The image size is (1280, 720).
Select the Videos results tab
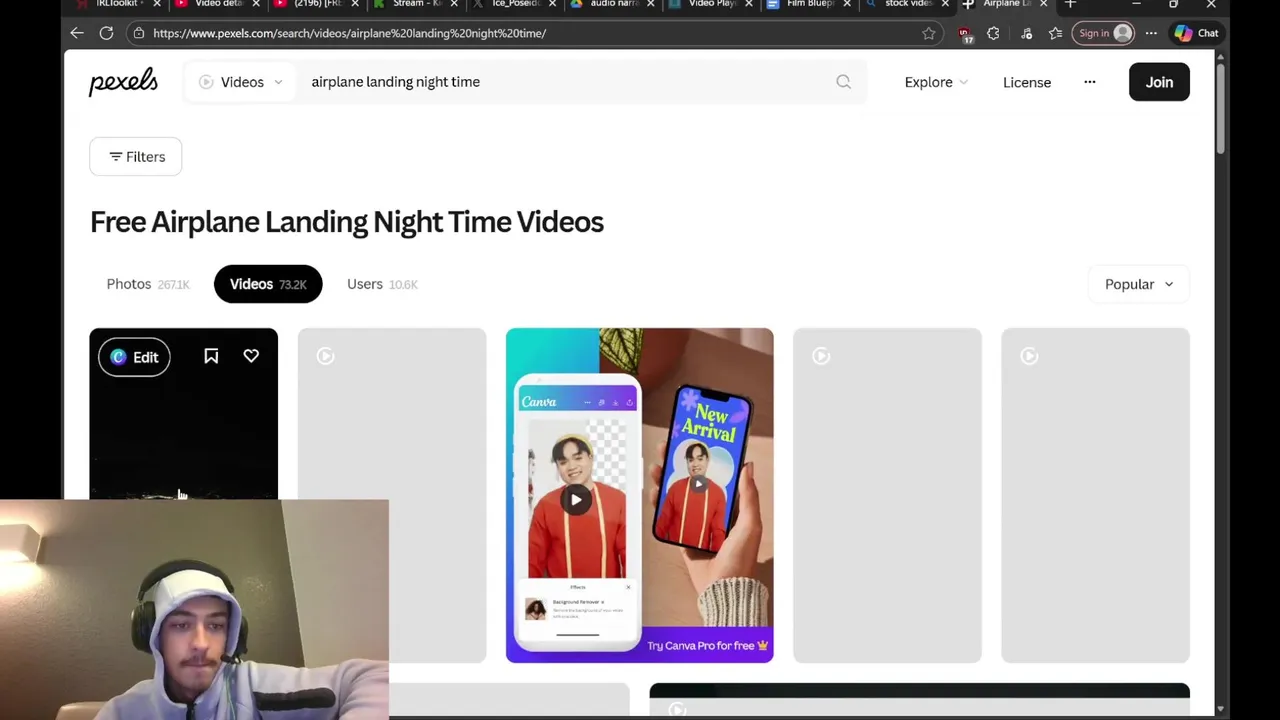(x=268, y=284)
